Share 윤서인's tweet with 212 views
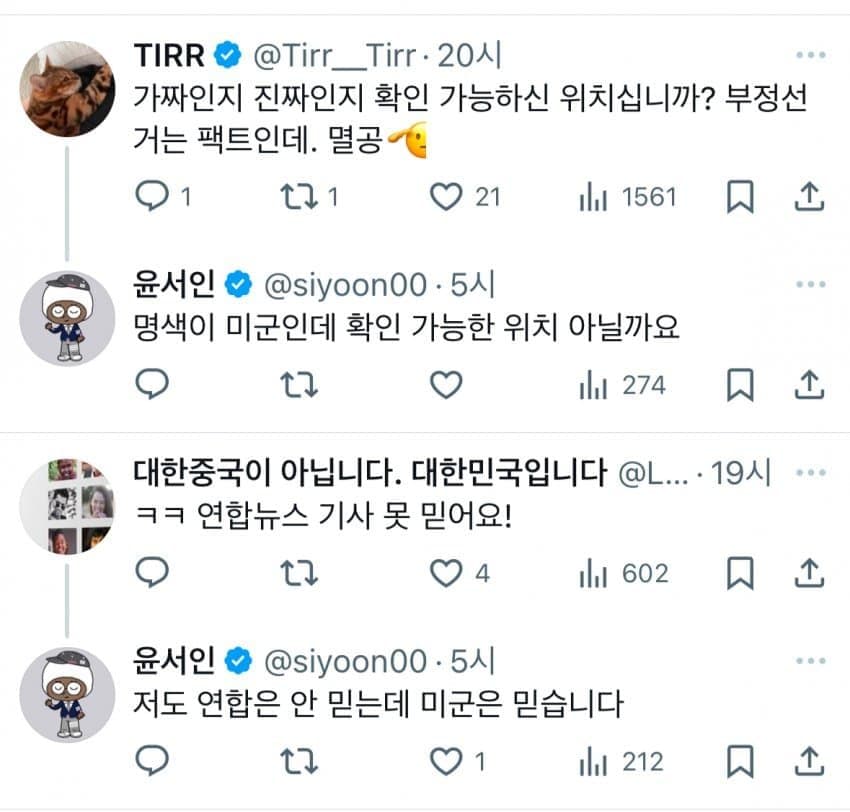Viewport: 850px width, 812px height. point(807,762)
